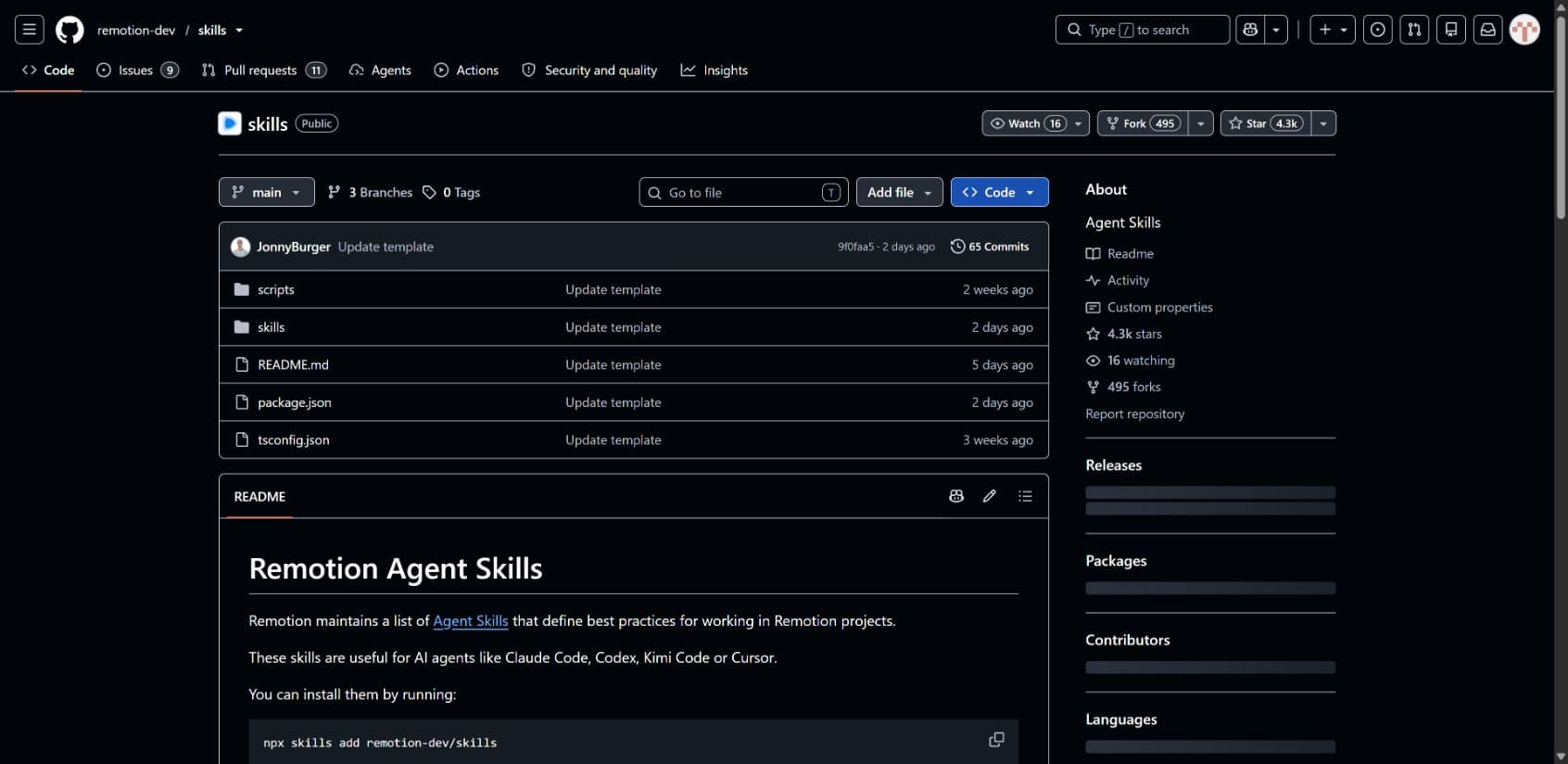Click Report repository link
The image size is (1568, 764).
coord(1135,414)
